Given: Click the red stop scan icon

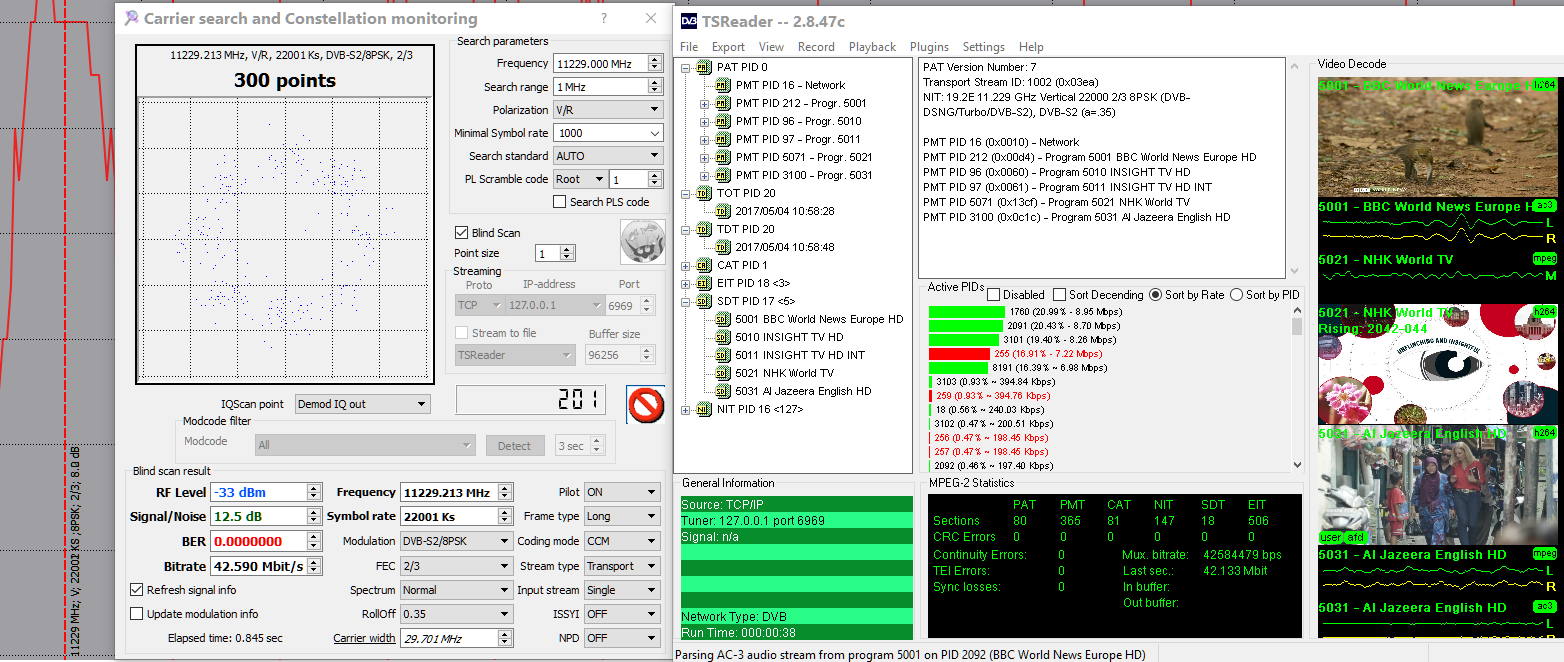Looking at the screenshot, I should tap(645, 404).
